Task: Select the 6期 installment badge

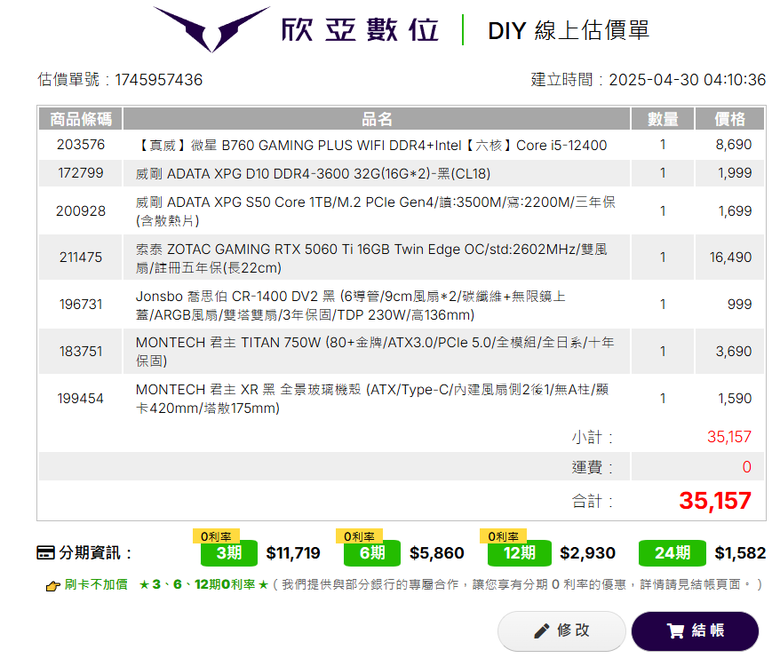Action: 372,553
